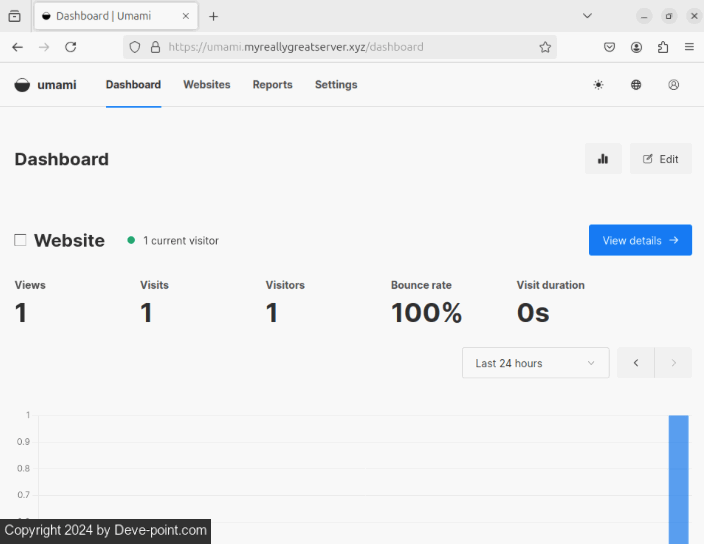Click the bar chart toggle button
Screen dimensions: 704x544
pos(603,159)
